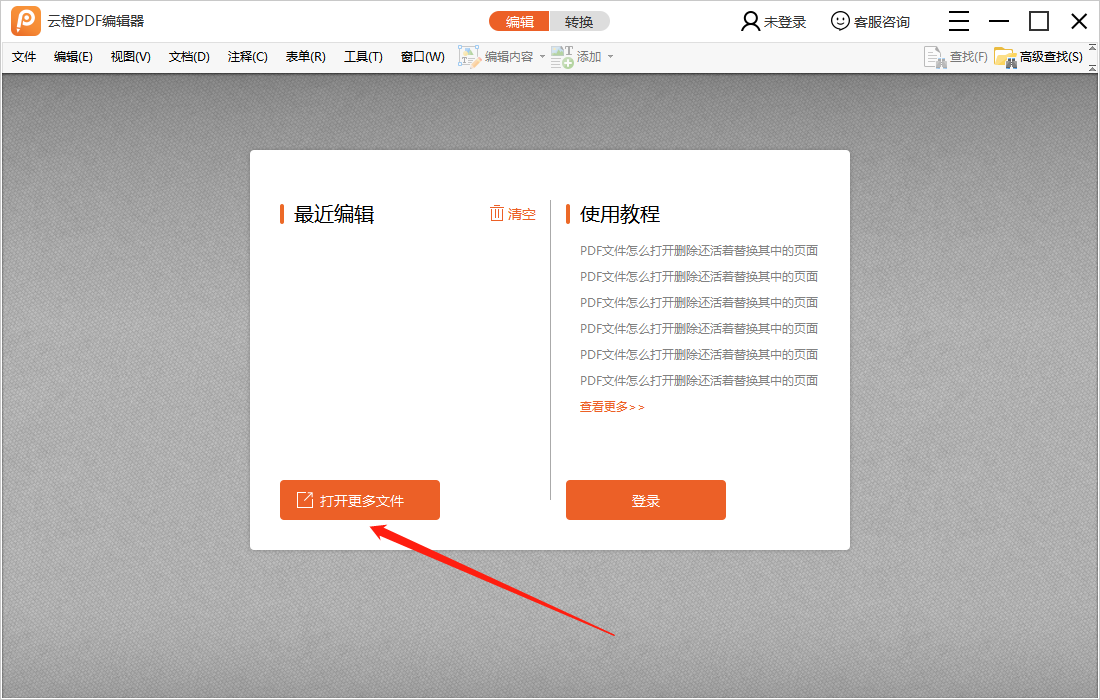Maximize the application window

click(x=1039, y=21)
